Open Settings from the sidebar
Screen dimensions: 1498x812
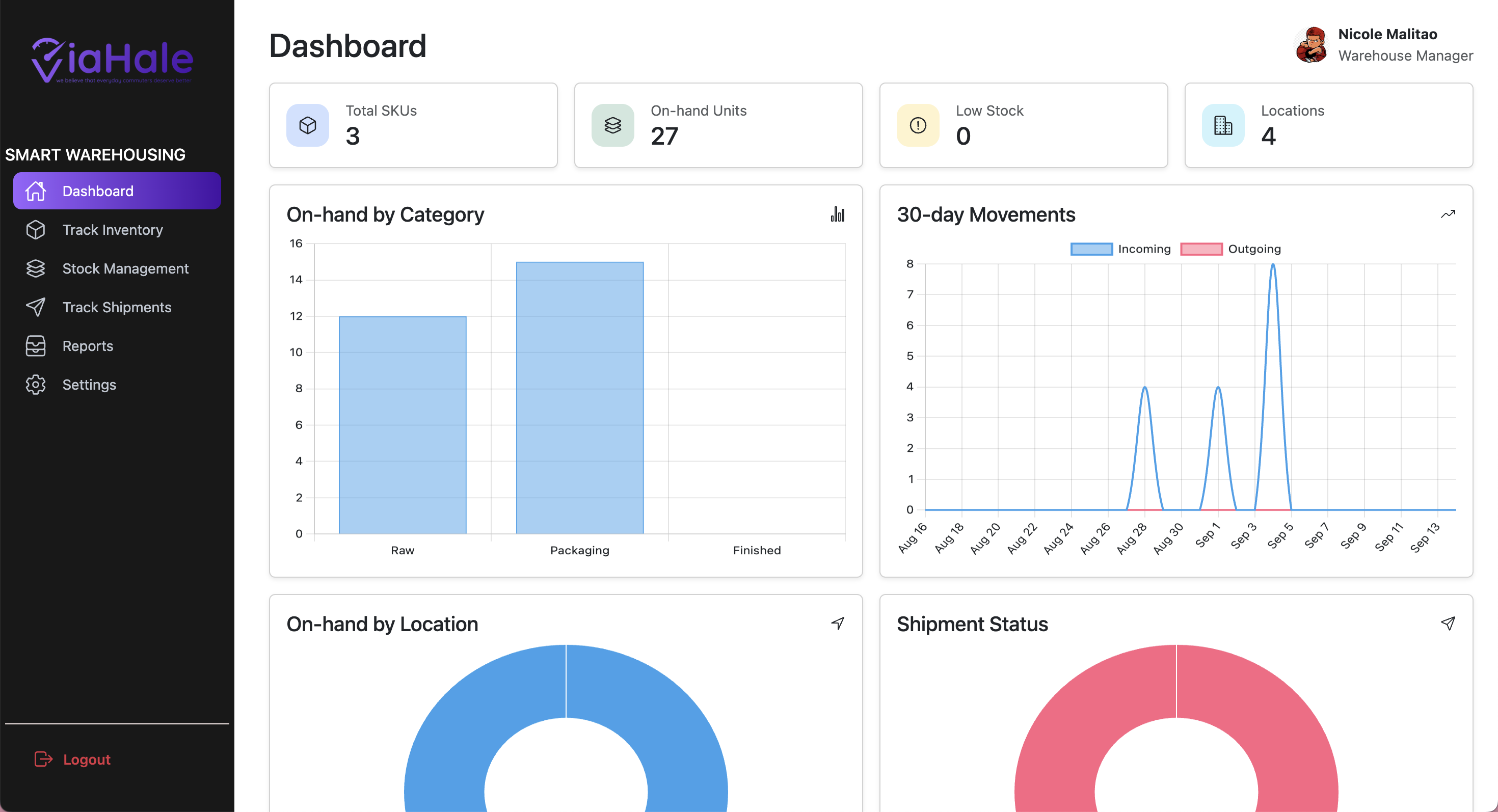tap(89, 384)
